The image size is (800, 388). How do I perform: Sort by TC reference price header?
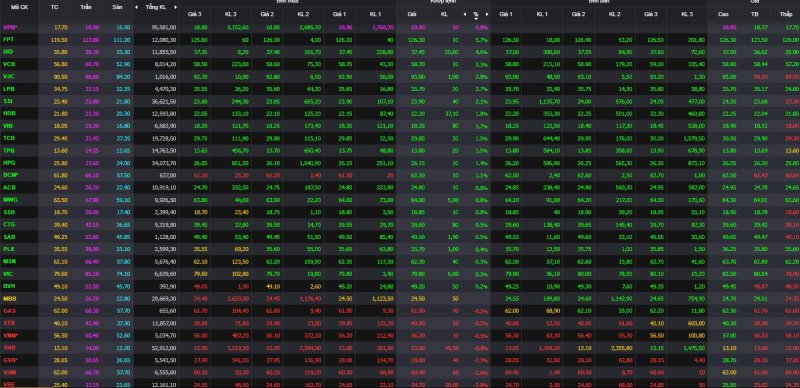pyautogui.click(x=55, y=7)
